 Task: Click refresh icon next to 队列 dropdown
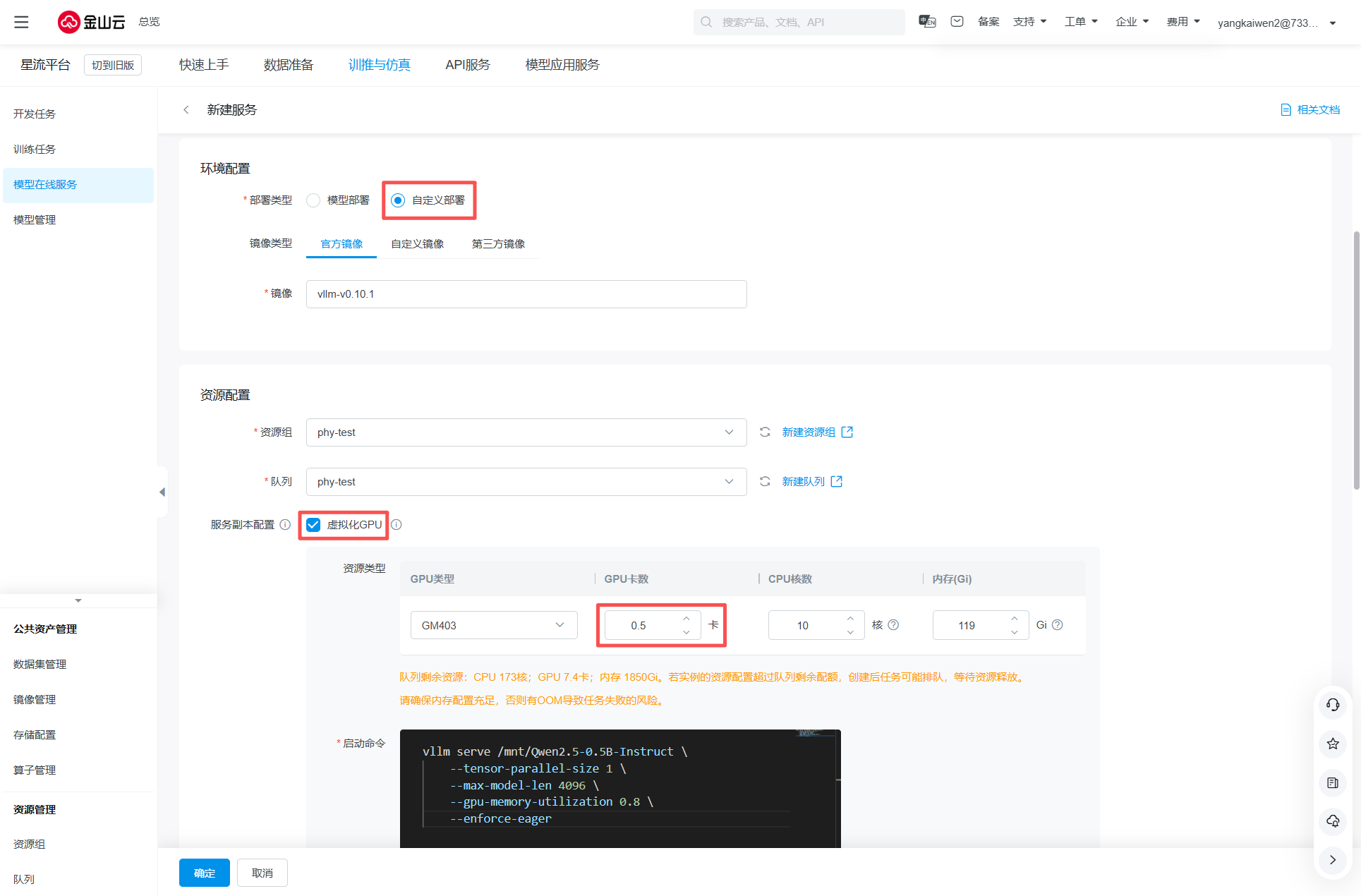pos(765,481)
